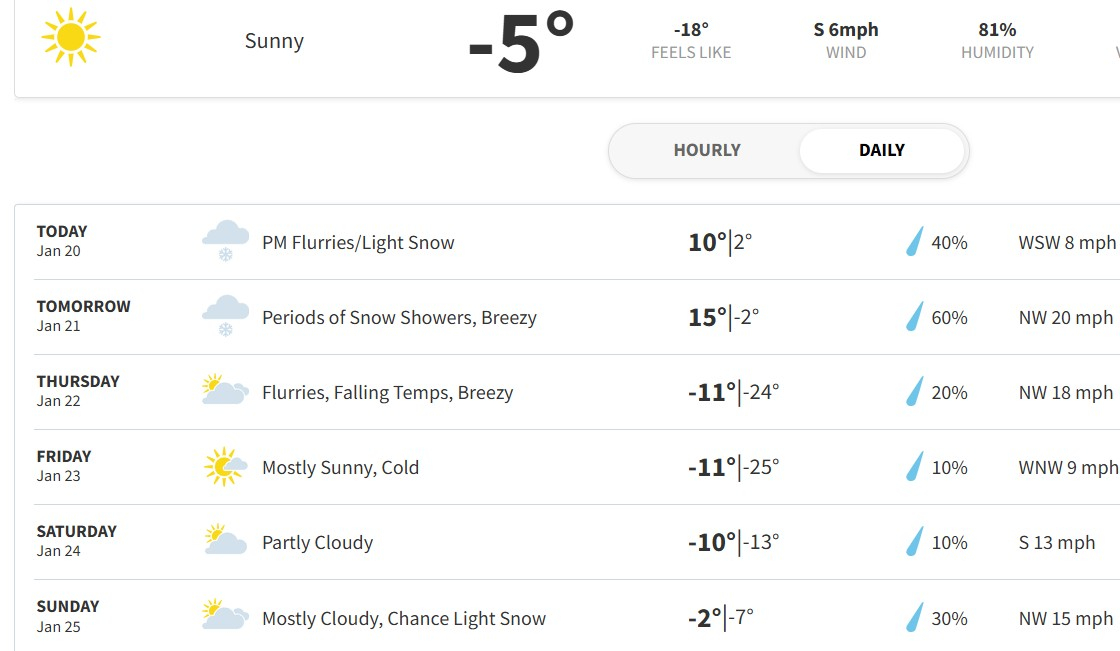The width and height of the screenshot is (1120, 651).
Task: Select the Daily forecast toggle
Action: pos(881,150)
